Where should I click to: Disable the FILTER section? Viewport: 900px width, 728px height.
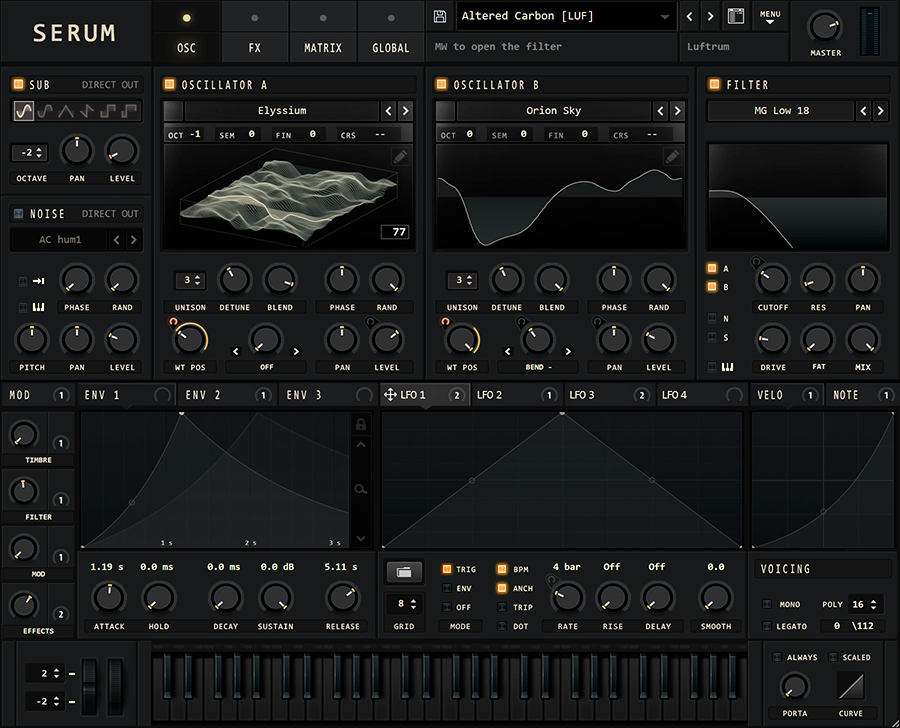pos(714,84)
